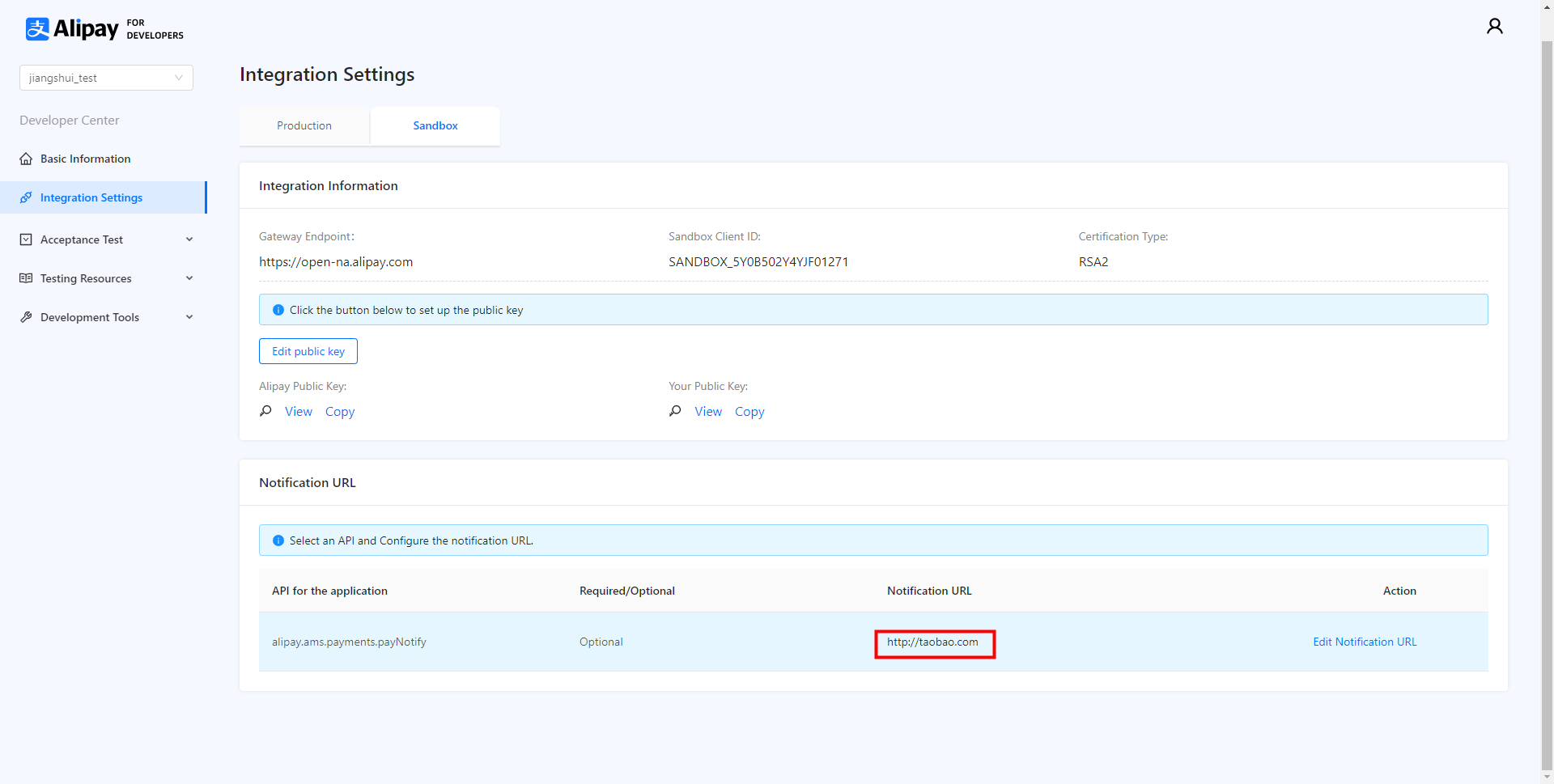This screenshot has width=1554, height=784.
Task: Switch to the Production tab
Action: coord(304,125)
